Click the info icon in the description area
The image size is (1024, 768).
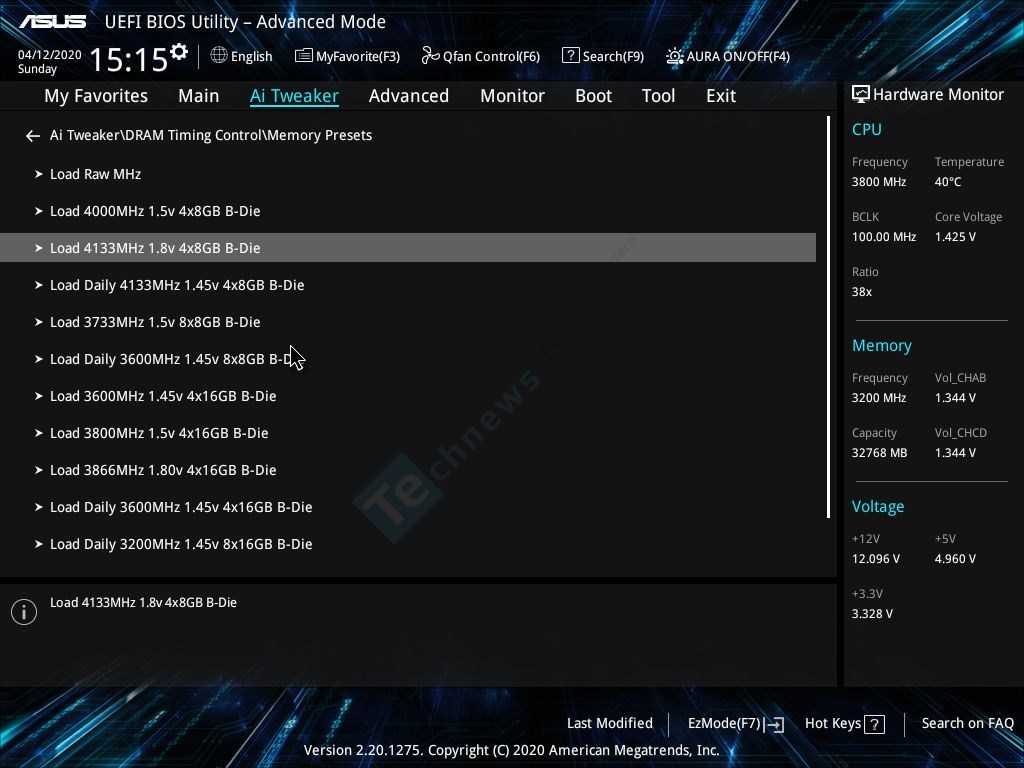24,612
